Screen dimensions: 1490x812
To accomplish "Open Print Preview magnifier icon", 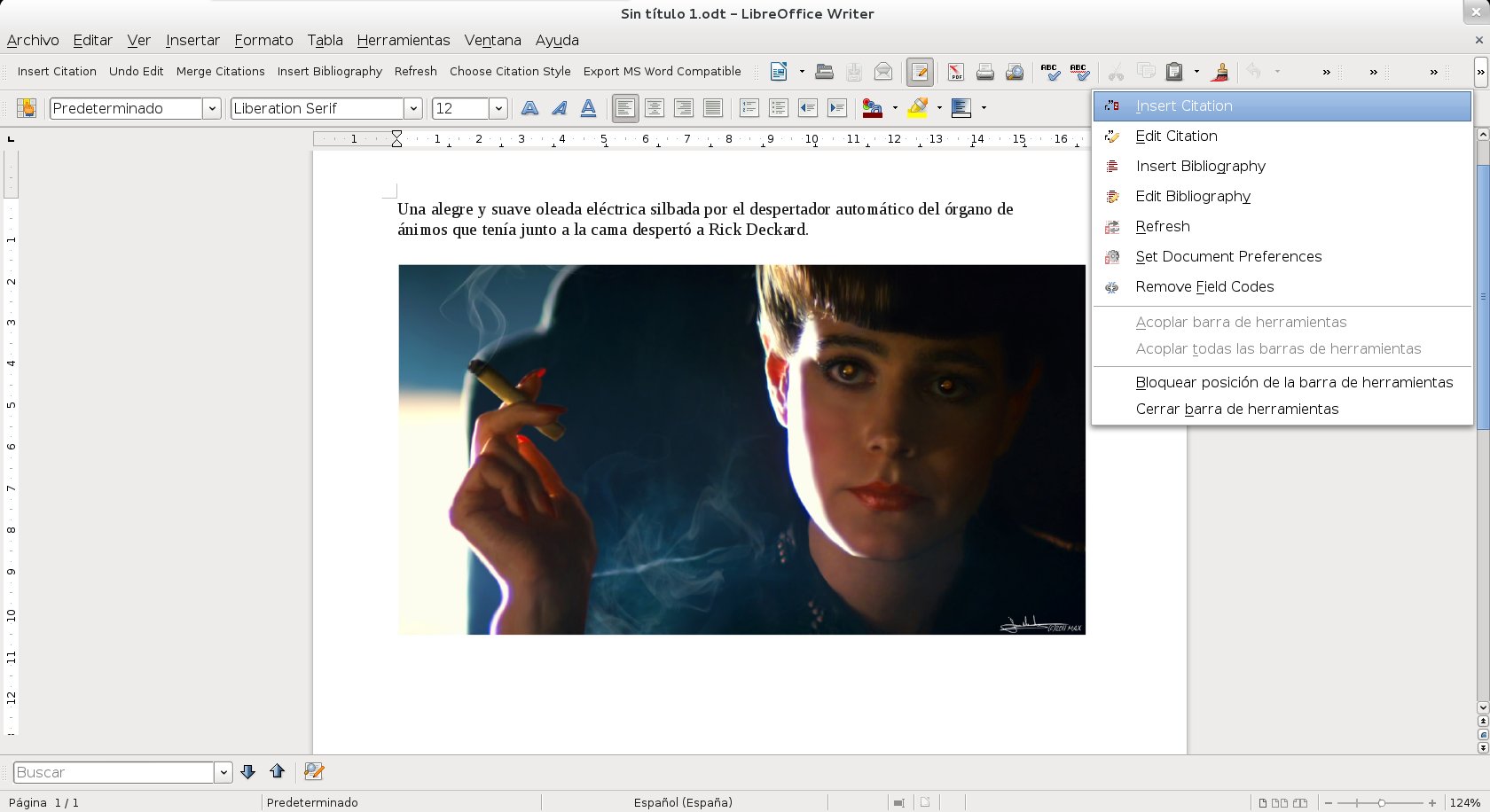I will pyautogui.click(x=1015, y=72).
